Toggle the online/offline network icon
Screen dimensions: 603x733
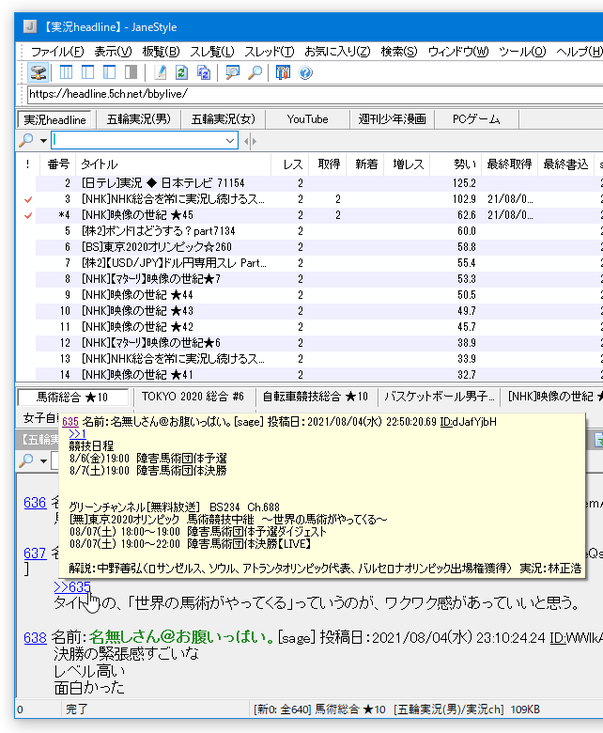point(38,72)
